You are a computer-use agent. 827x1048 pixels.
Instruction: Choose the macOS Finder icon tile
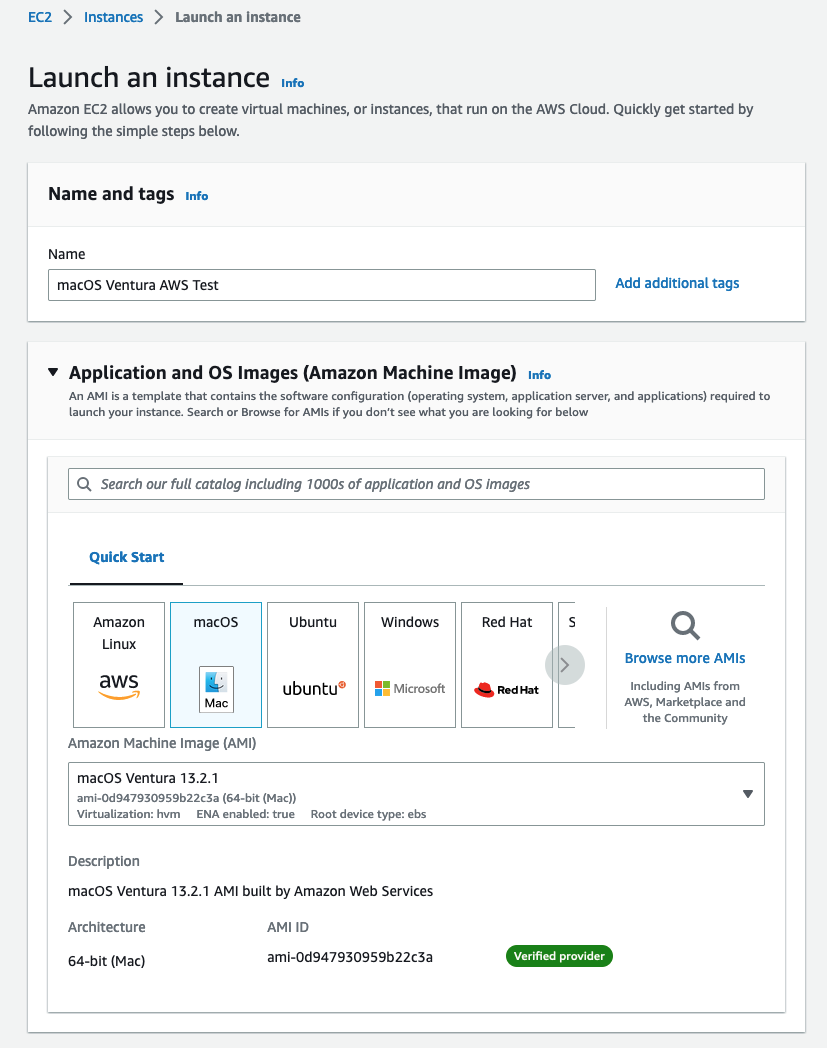pyautogui.click(x=216, y=664)
